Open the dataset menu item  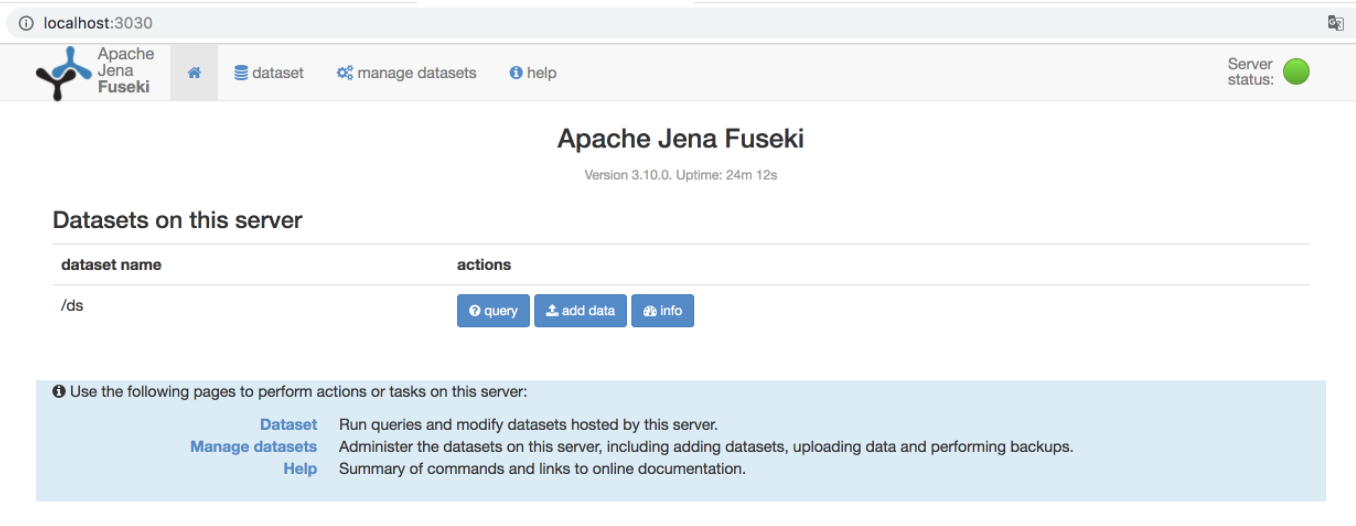[x=269, y=73]
